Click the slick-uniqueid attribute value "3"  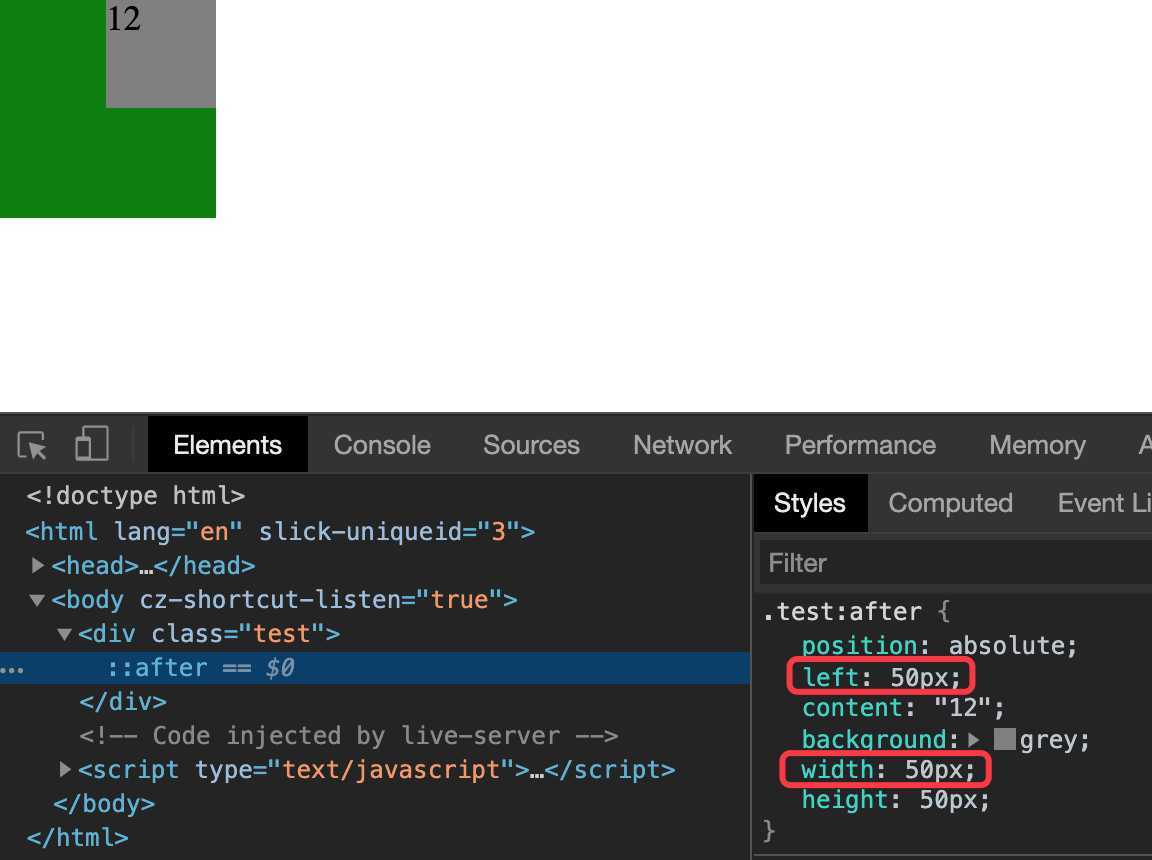tap(497, 532)
